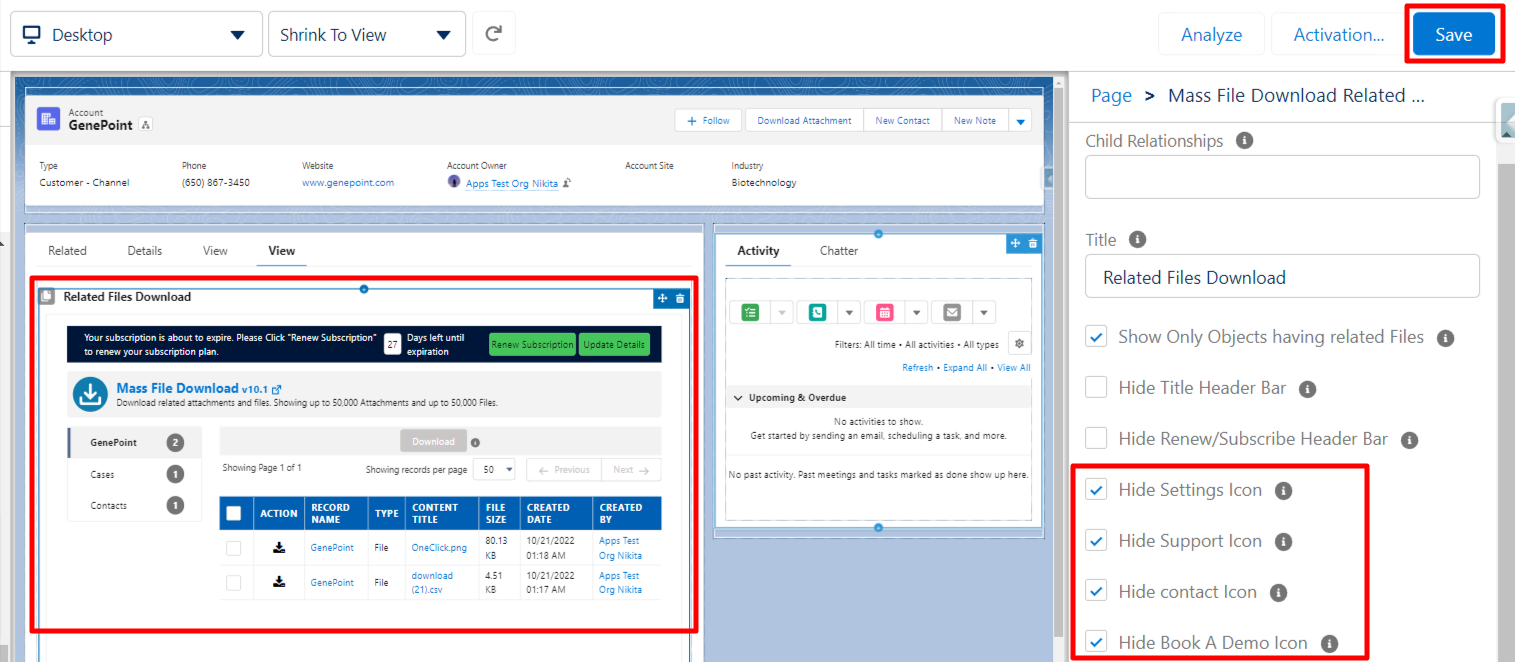Click the info icon next to the Download button

(x=475, y=442)
